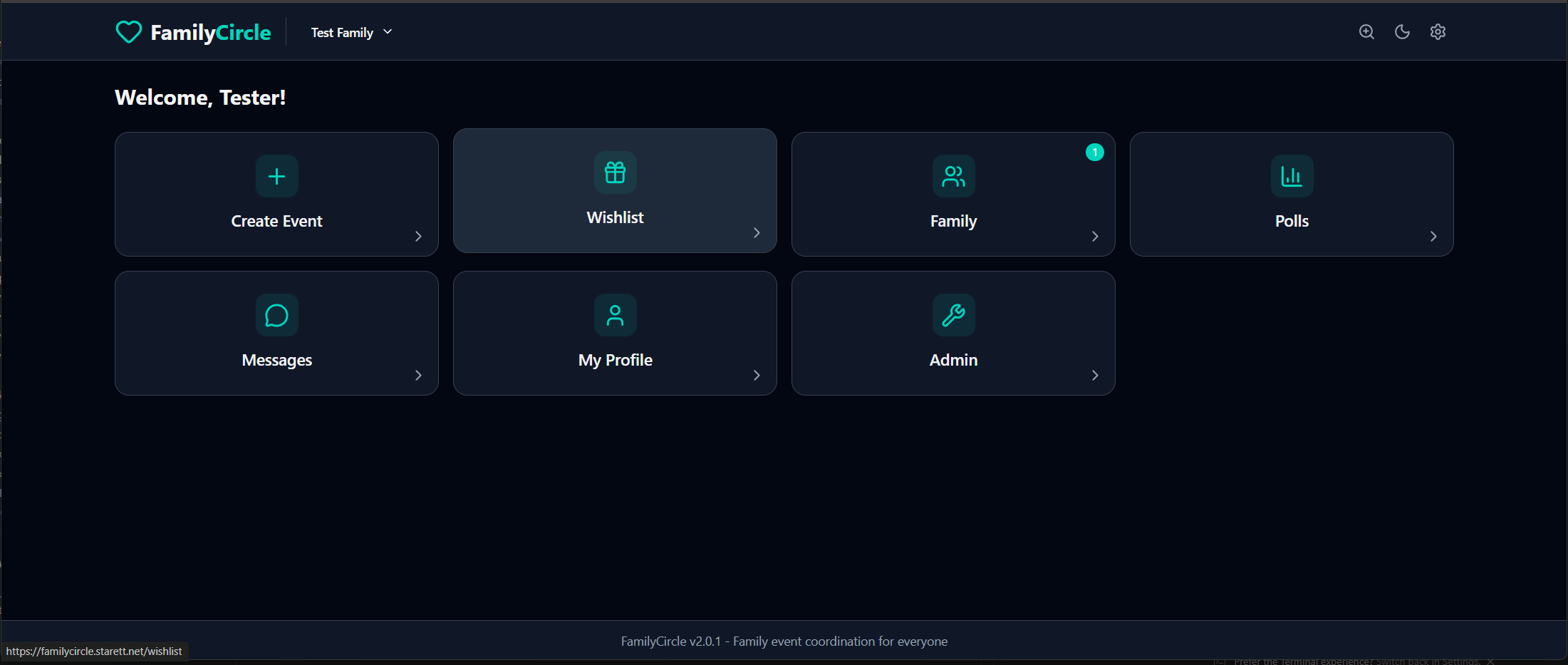Click the chevron arrow on Polls card

[1433, 236]
